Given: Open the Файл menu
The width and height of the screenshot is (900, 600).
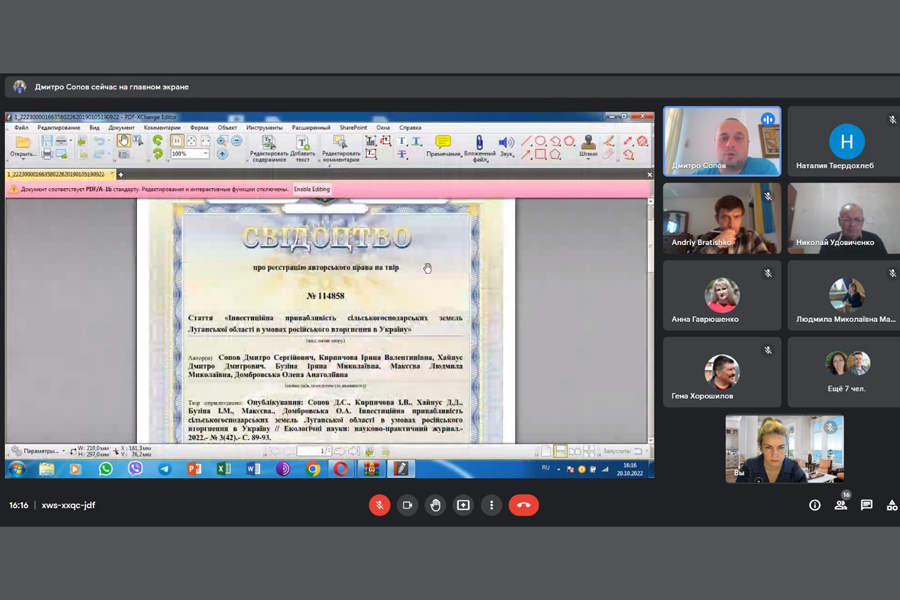Looking at the screenshot, I should [21, 127].
